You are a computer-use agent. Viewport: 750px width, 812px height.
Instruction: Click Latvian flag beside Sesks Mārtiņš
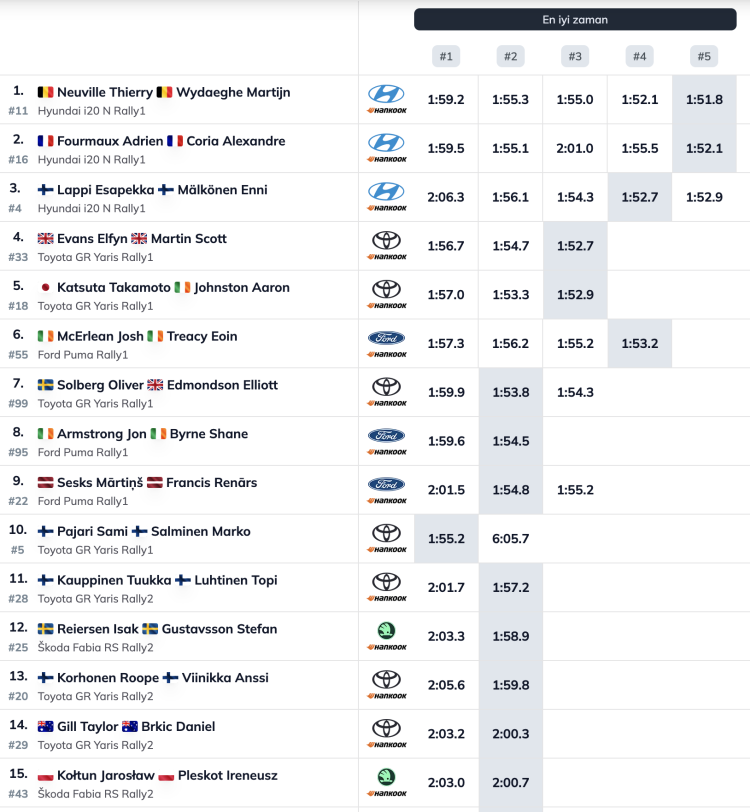click(45, 483)
